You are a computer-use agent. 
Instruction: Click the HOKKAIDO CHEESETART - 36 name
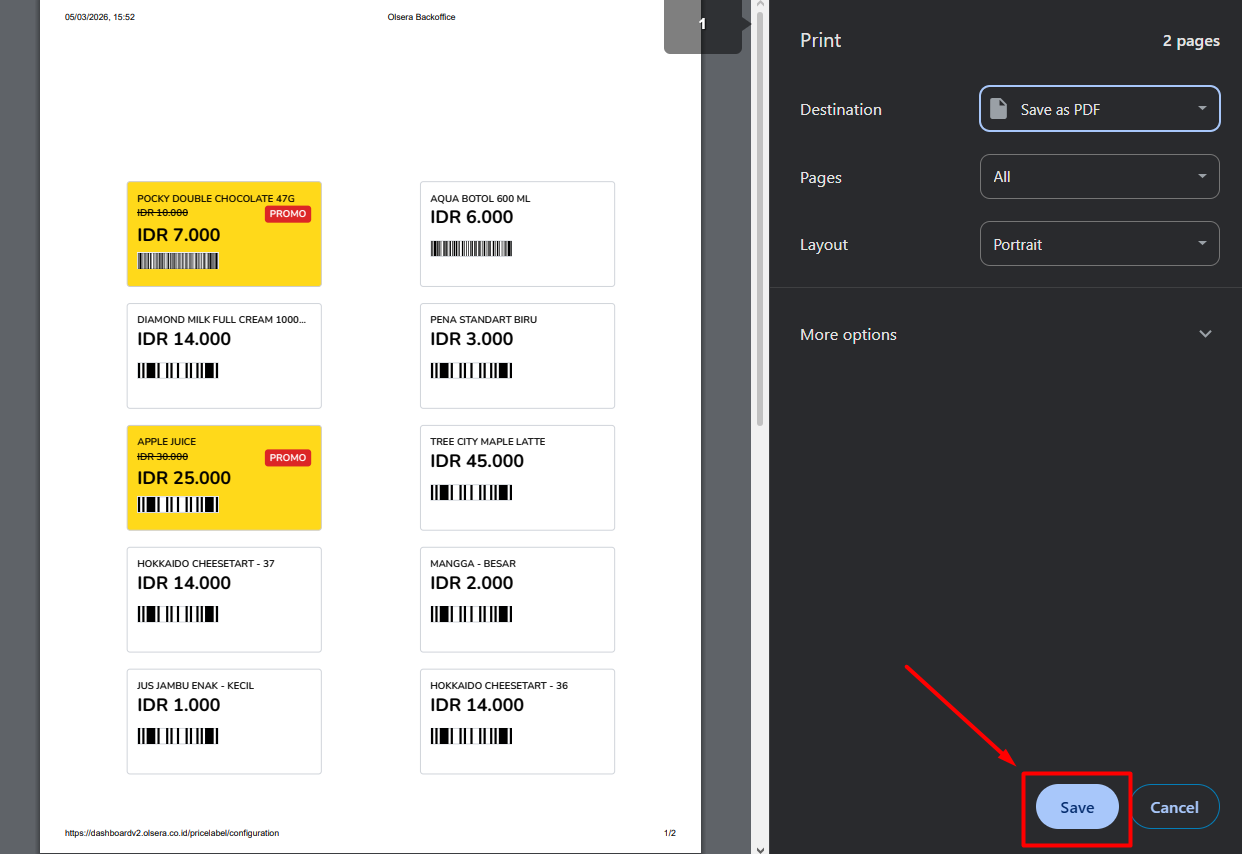(x=499, y=686)
